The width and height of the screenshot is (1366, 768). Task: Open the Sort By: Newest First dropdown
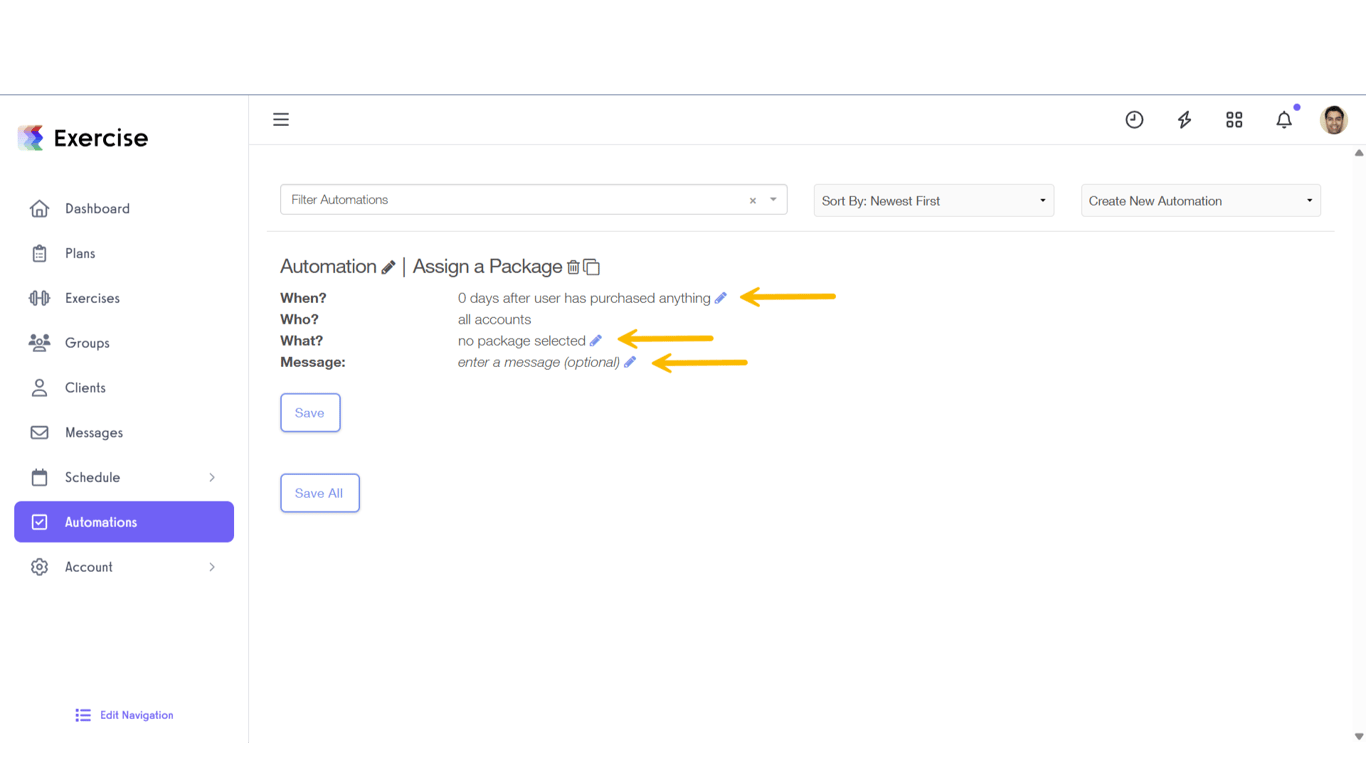pos(933,201)
